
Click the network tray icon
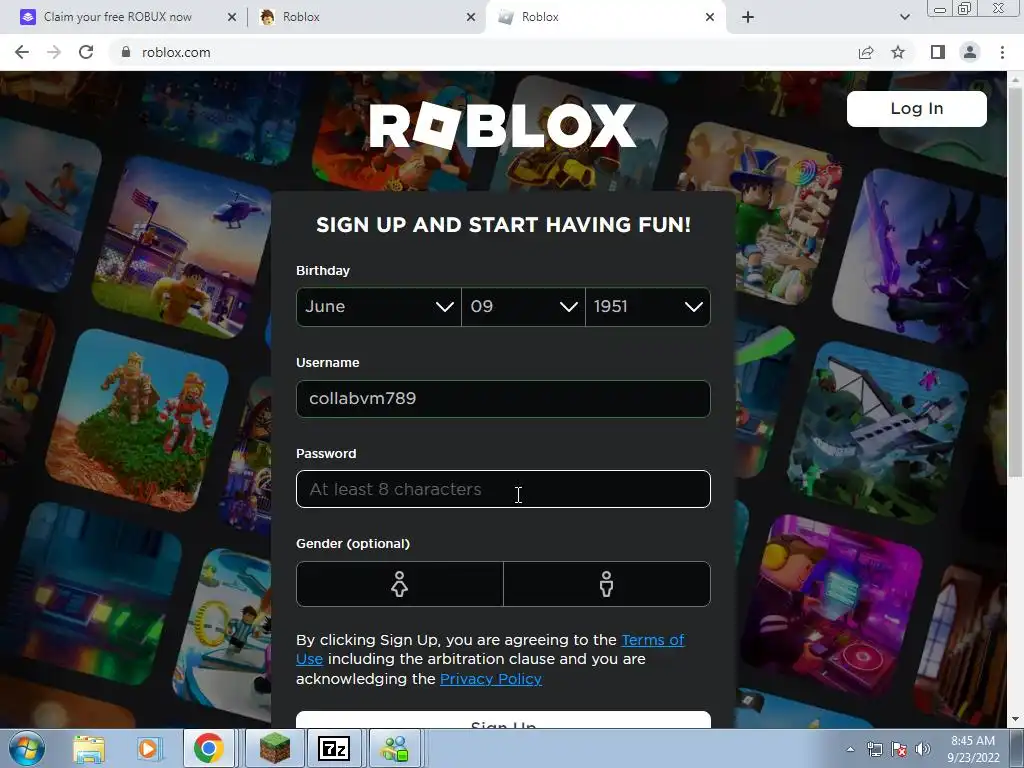[x=874, y=749]
